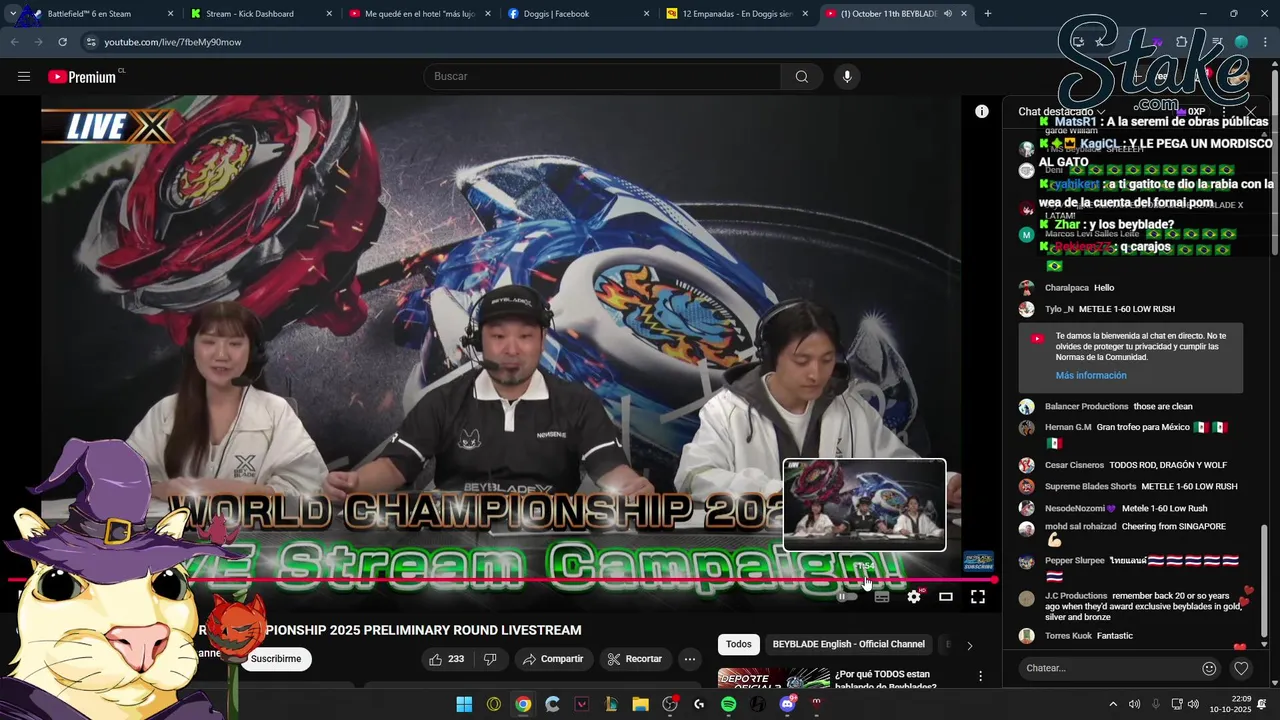Go forward in browser history

click(x=38, y=42)
